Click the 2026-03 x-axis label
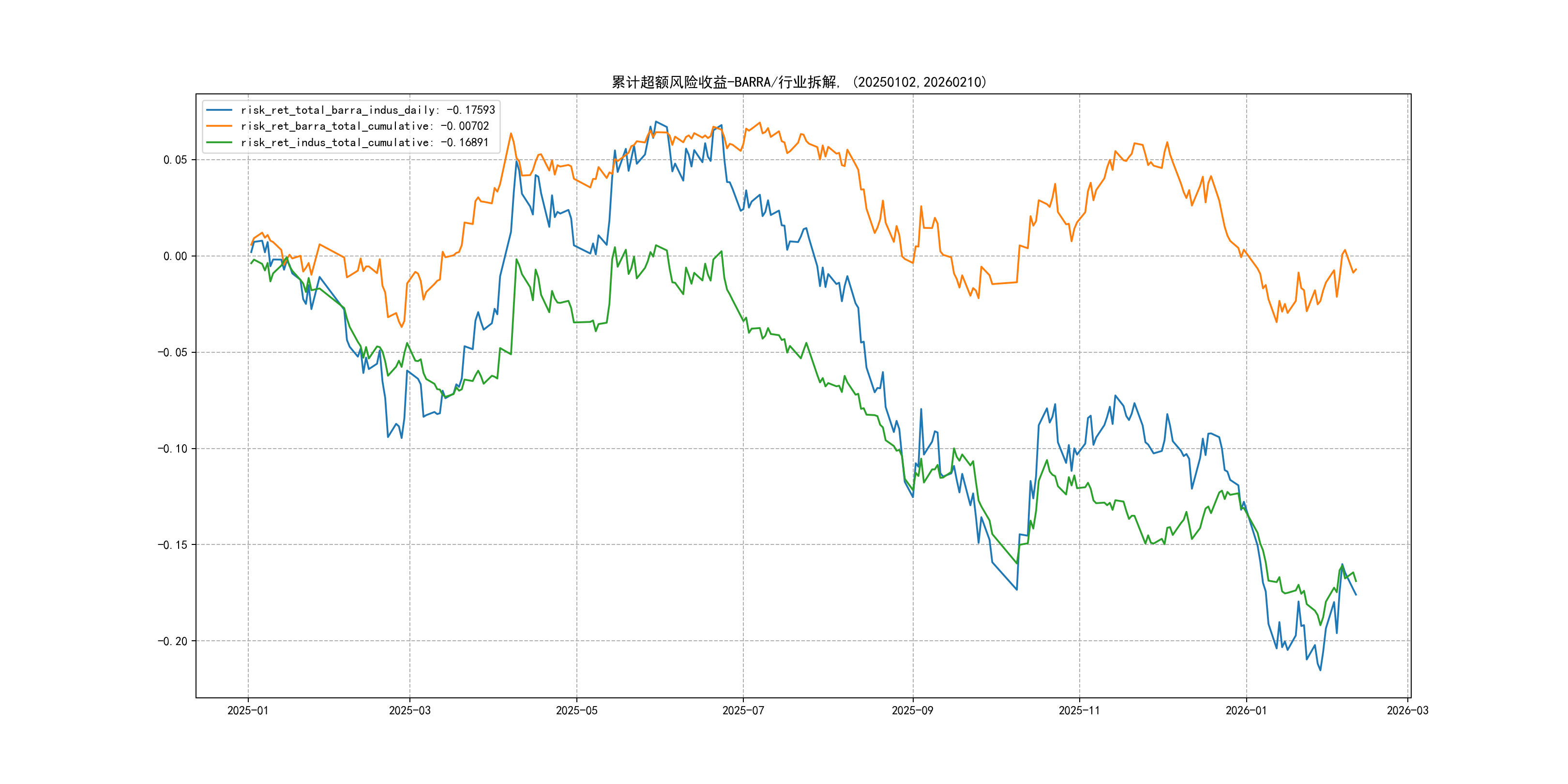Image resolution: width=1568 pixels, height=784 pixels. coord(1407,710)
